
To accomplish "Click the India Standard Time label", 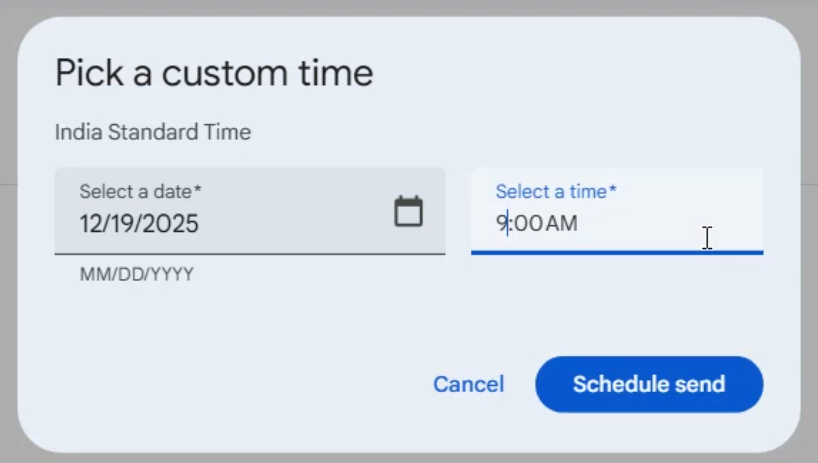I will (x=153, y=132).
